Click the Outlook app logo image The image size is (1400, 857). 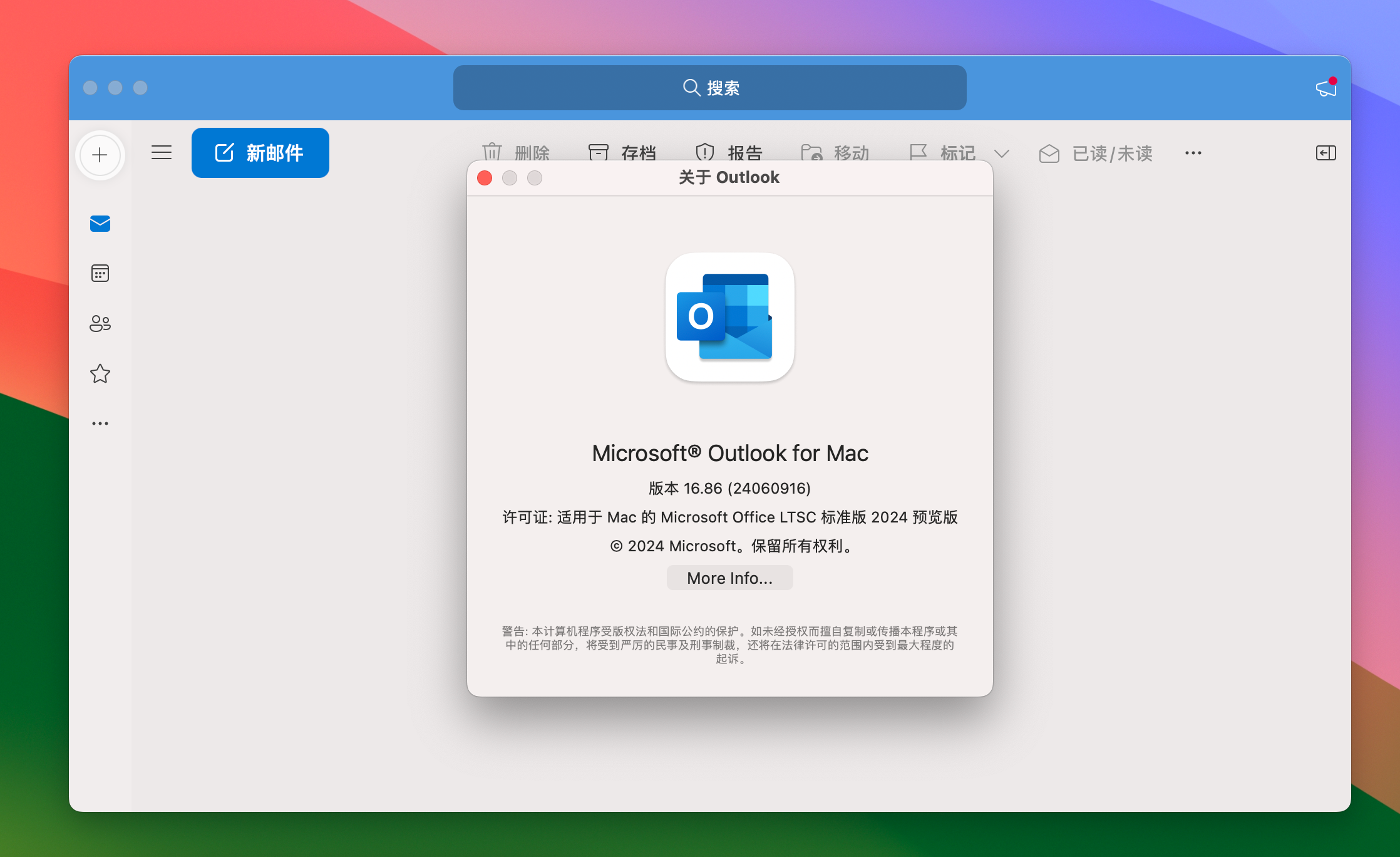pyautogui.click(x=730, y=317)
